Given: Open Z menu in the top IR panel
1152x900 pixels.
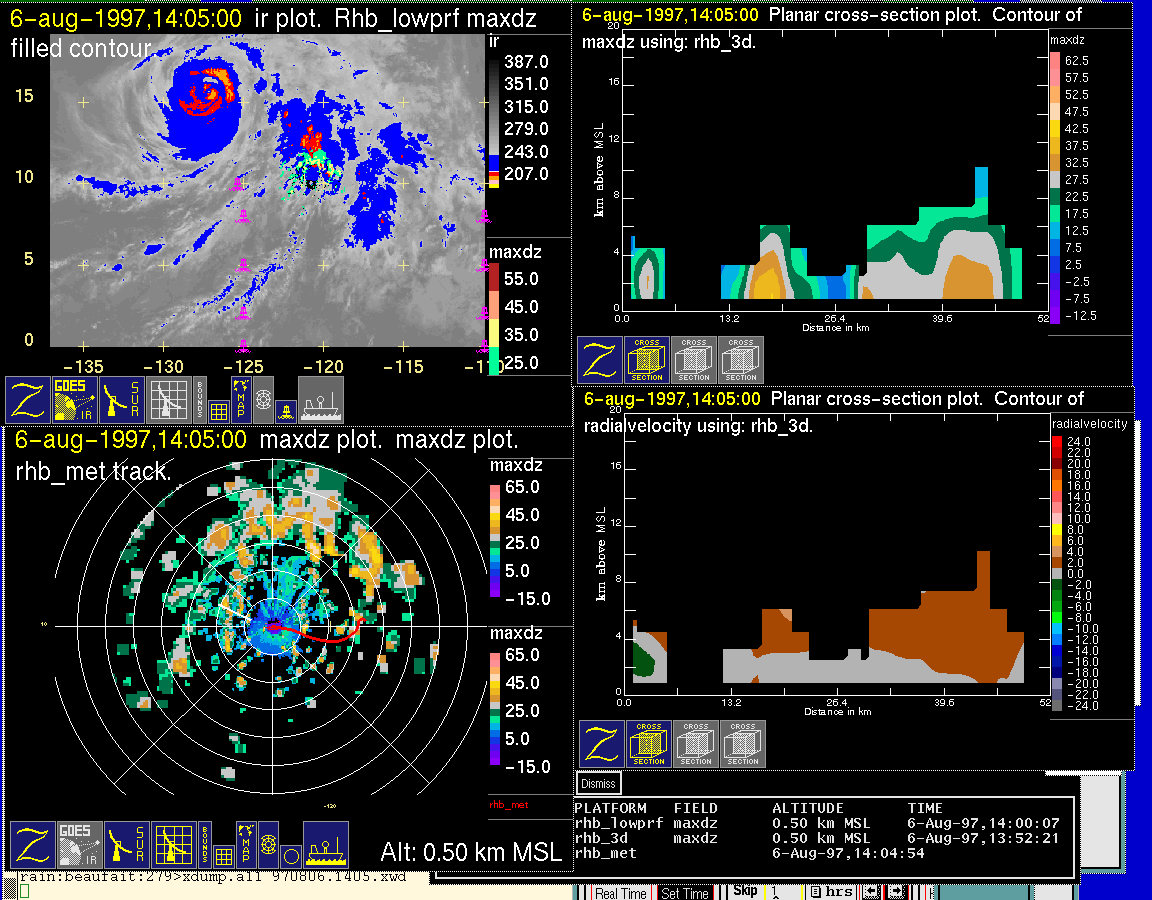Looking at the screenshot, I should coord(28,400).
